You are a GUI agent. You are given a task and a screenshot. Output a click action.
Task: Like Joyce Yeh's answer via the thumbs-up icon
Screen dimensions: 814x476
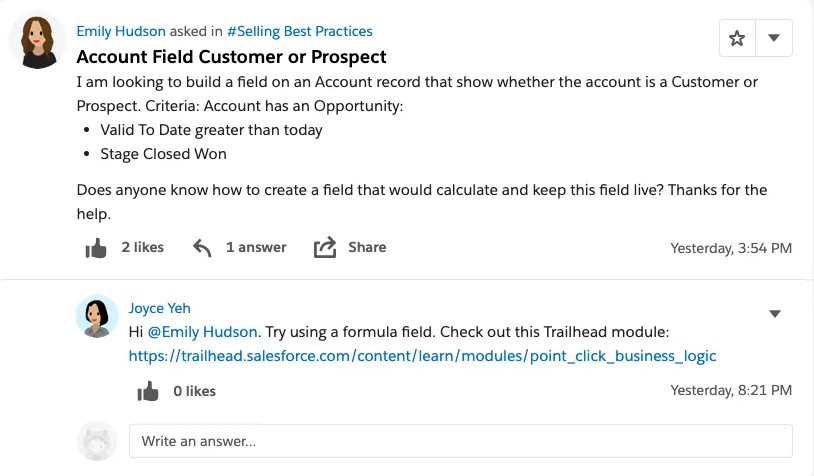click(148, 391)
